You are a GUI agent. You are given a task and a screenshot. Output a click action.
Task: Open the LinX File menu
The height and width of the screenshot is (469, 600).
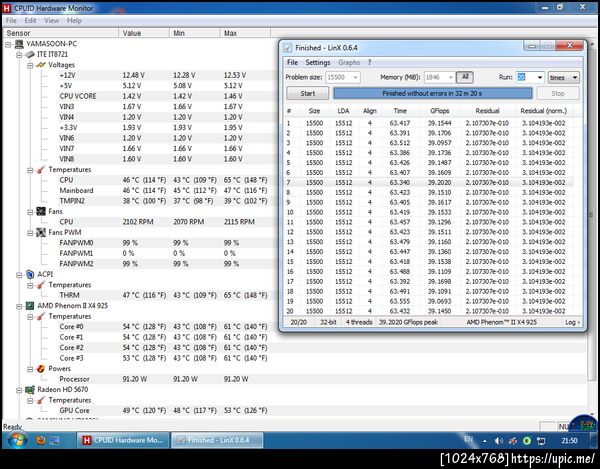coord(292,62)
